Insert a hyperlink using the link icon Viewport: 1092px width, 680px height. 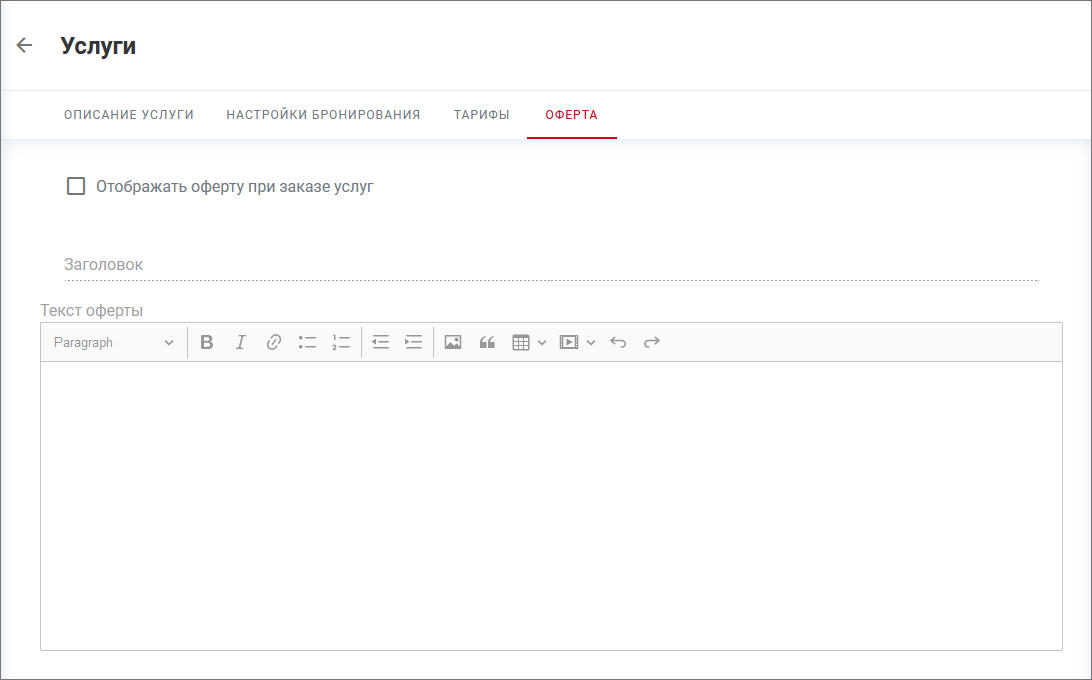pos(274,342)
